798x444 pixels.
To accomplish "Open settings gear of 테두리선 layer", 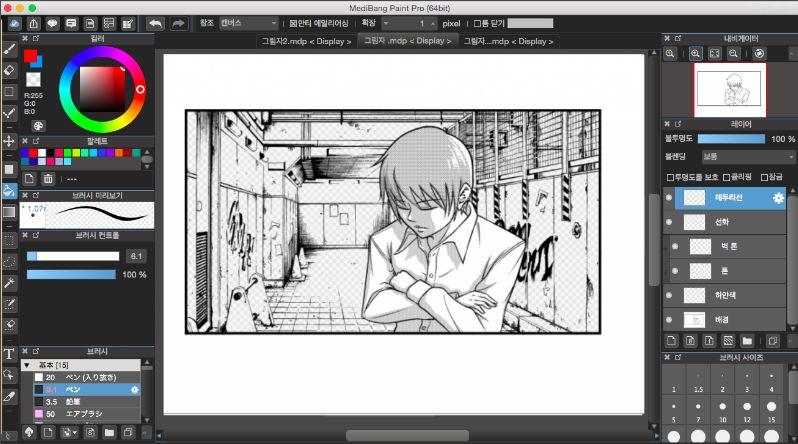I will coord(778,198).
